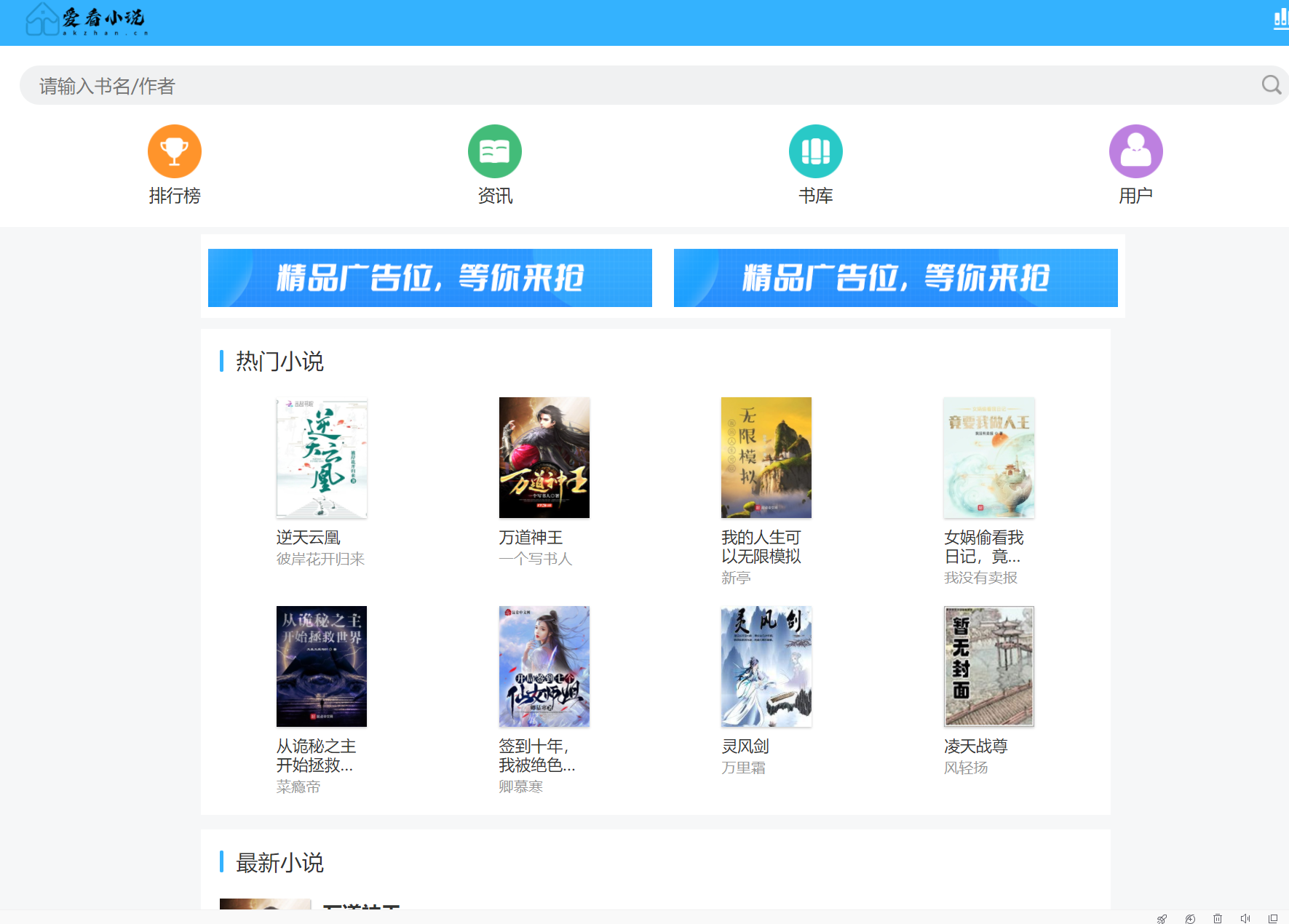
Task: Open the bar-chart ranking icon in the header
Action: click(x=1280, y=20)
